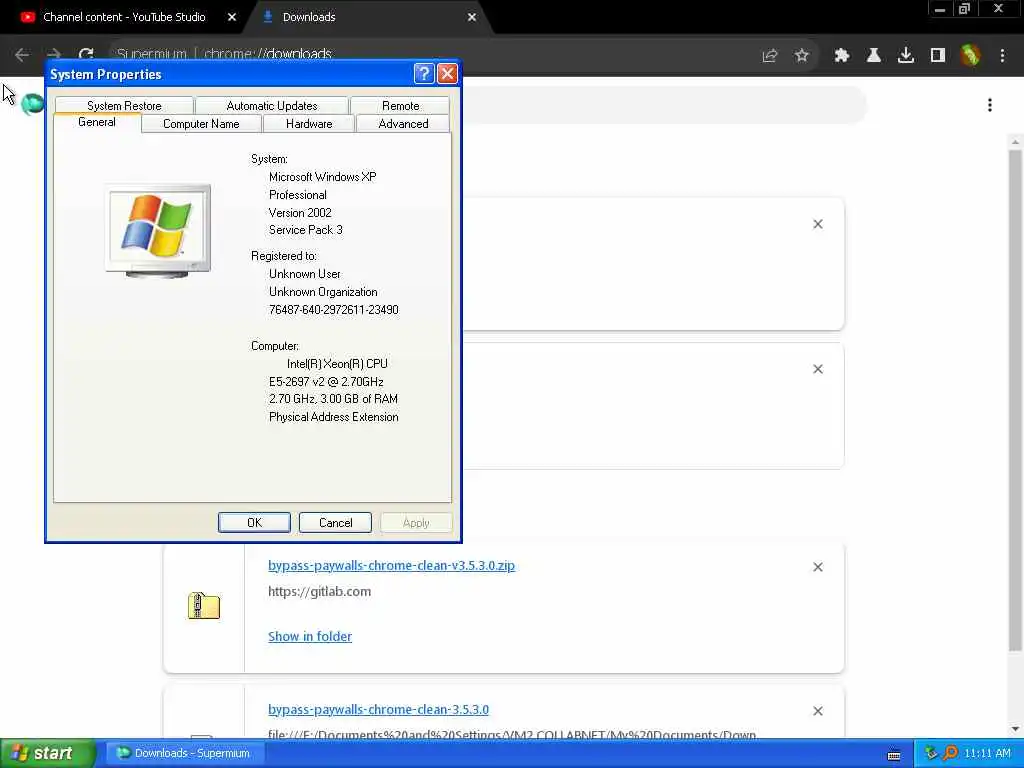This screenshot has width=1024, height=768.
Task: Toggle the side panel icon
Action: (938, 56)
